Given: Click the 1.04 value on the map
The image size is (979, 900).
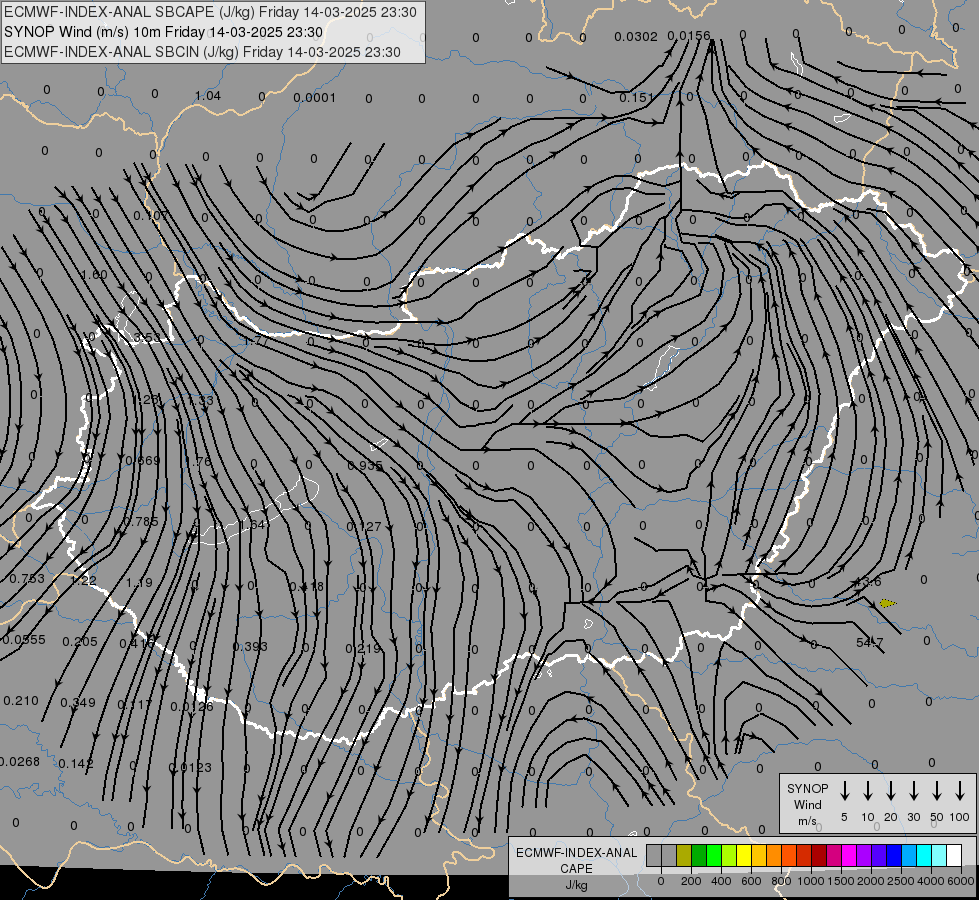Looking at the screenshot, I should [208, 96].
